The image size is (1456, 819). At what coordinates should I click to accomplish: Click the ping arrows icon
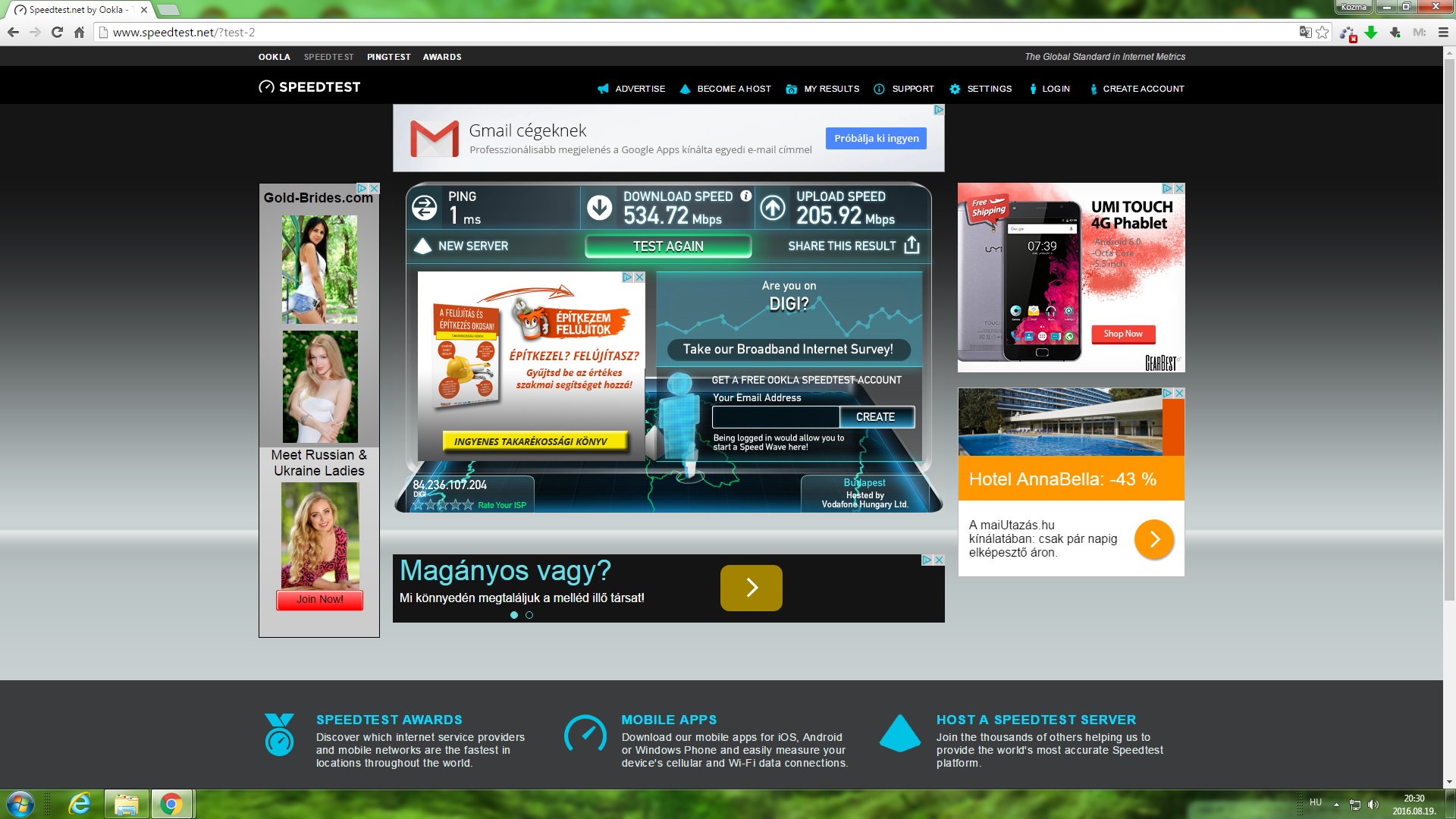(424, 208)
